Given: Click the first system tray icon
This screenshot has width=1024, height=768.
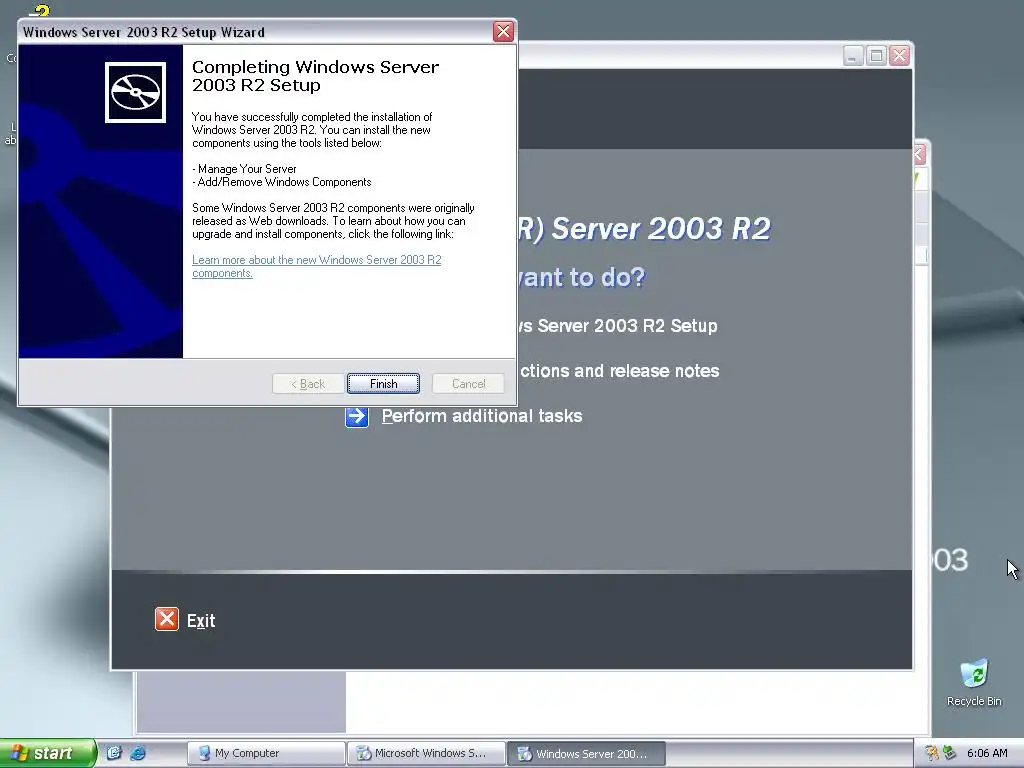Looking at the screenshot, I should 932,753.
